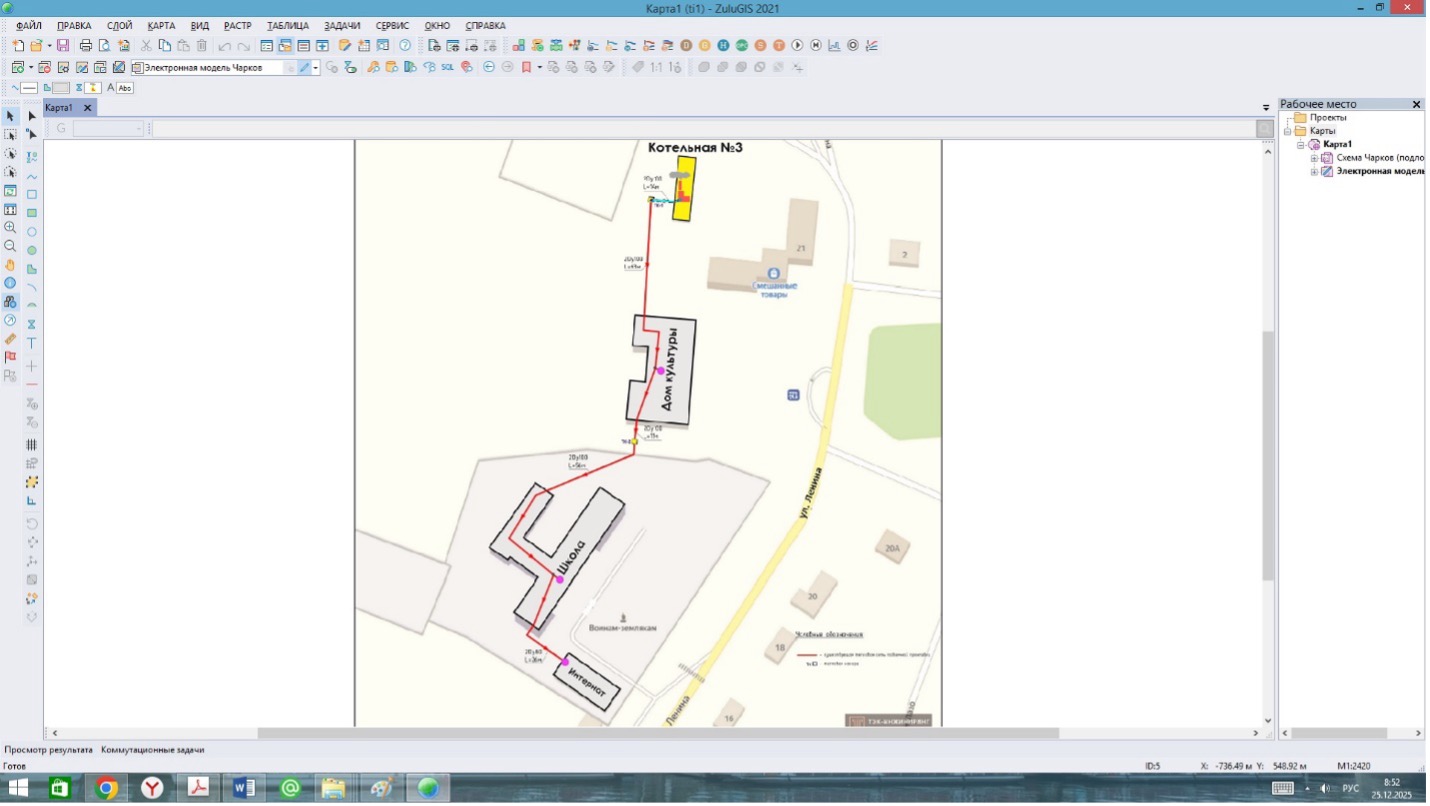Viewport: 1430px width, 806px height.
Task: Click the SQL query icon
Action: pyautogui.click(x=447, y=68)
